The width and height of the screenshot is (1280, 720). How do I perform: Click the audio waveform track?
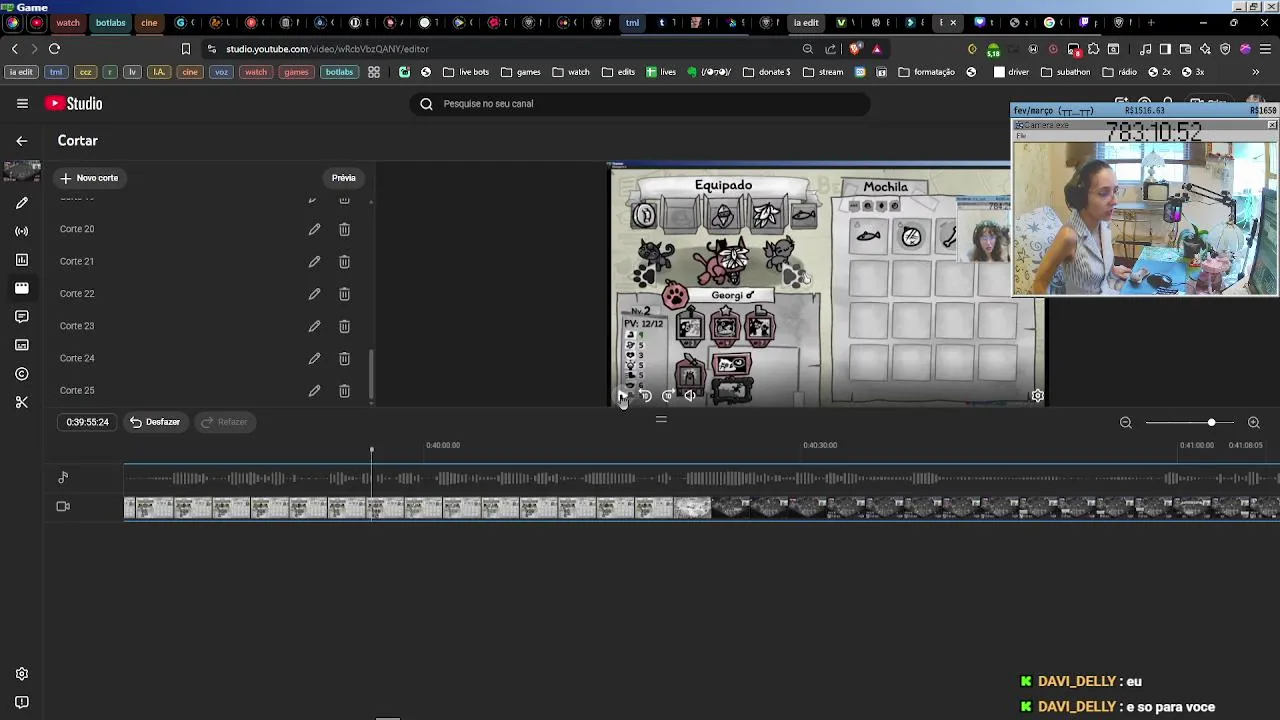[701, 478]
